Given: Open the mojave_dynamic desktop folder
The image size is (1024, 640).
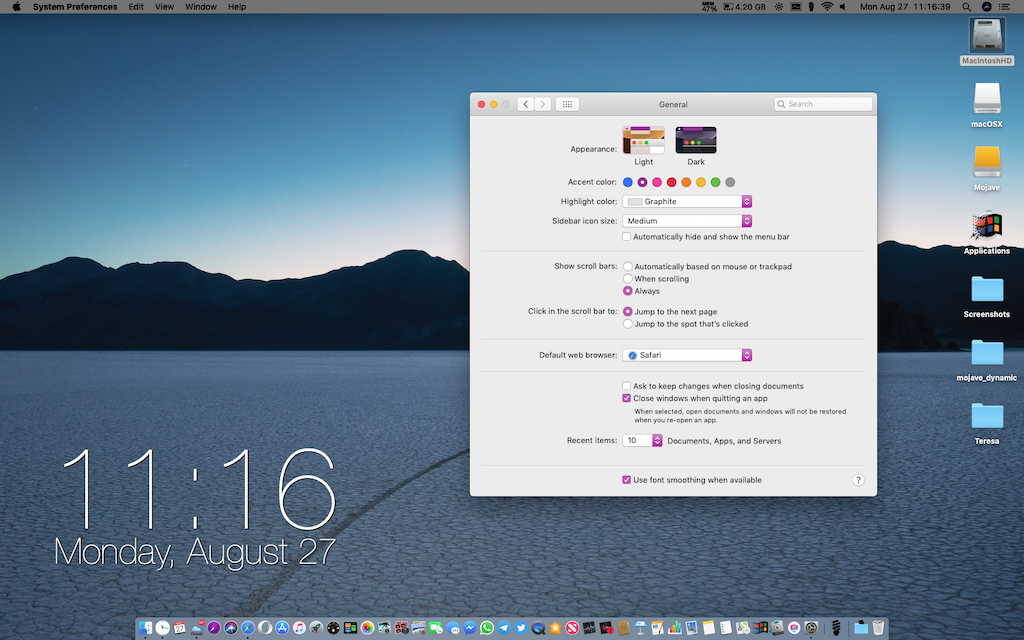Looking at the screenshot, I should coord(987,360).
